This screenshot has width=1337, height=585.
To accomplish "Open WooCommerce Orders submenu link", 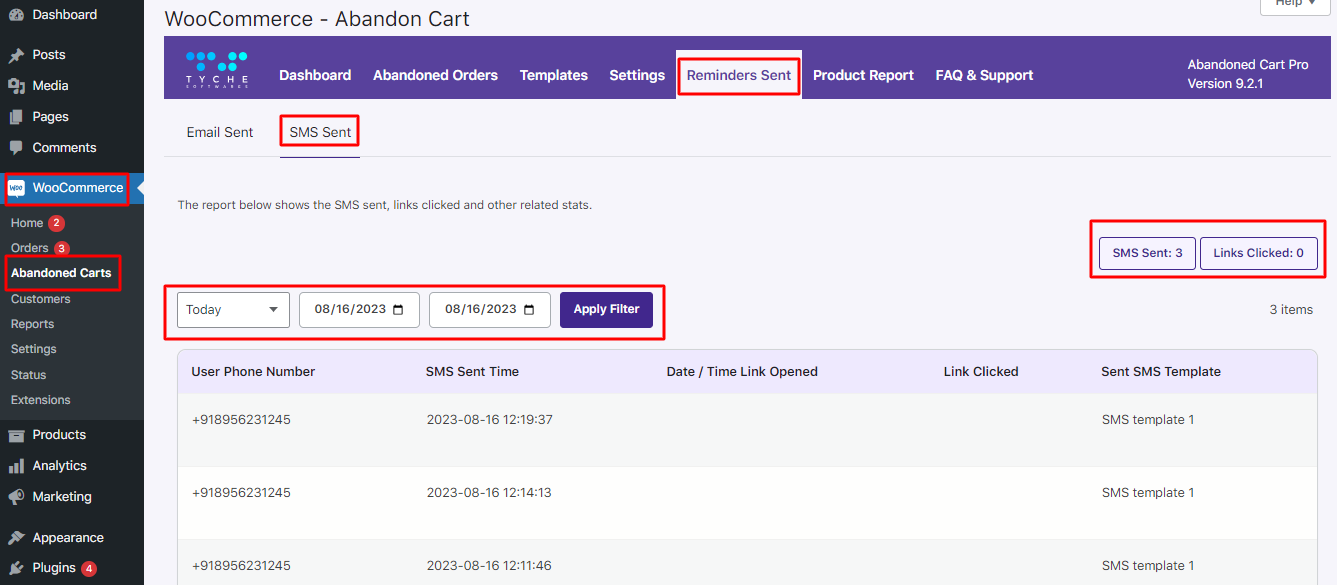I will [30, 248].
